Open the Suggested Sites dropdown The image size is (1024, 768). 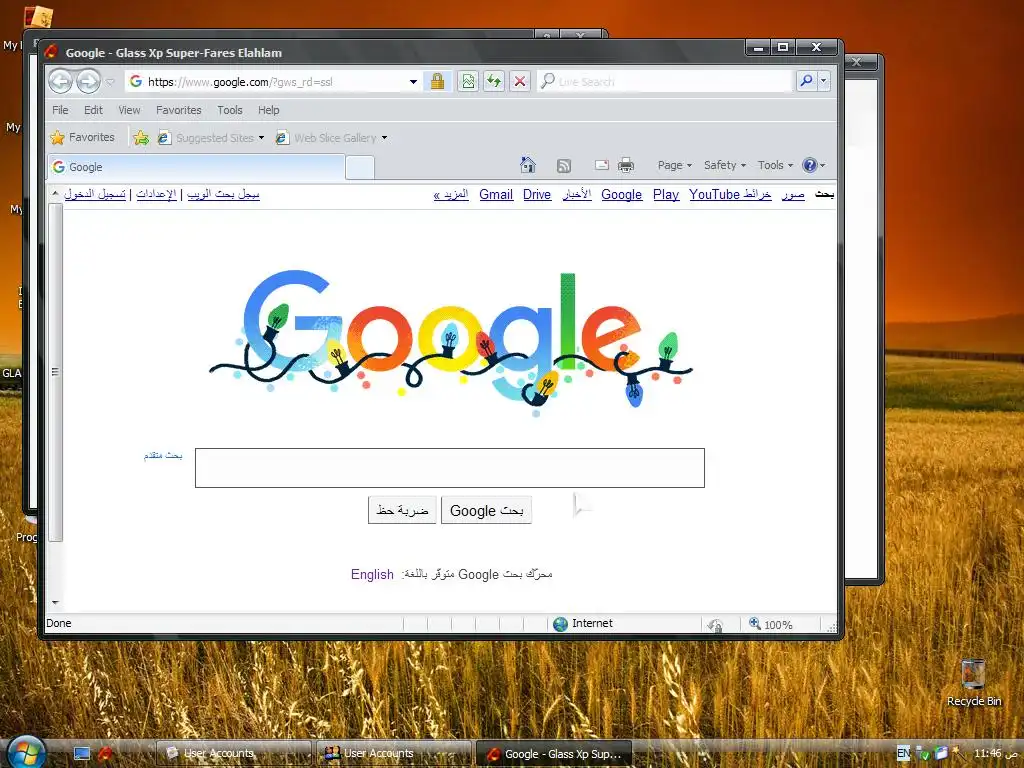click(x=211, y=138)
